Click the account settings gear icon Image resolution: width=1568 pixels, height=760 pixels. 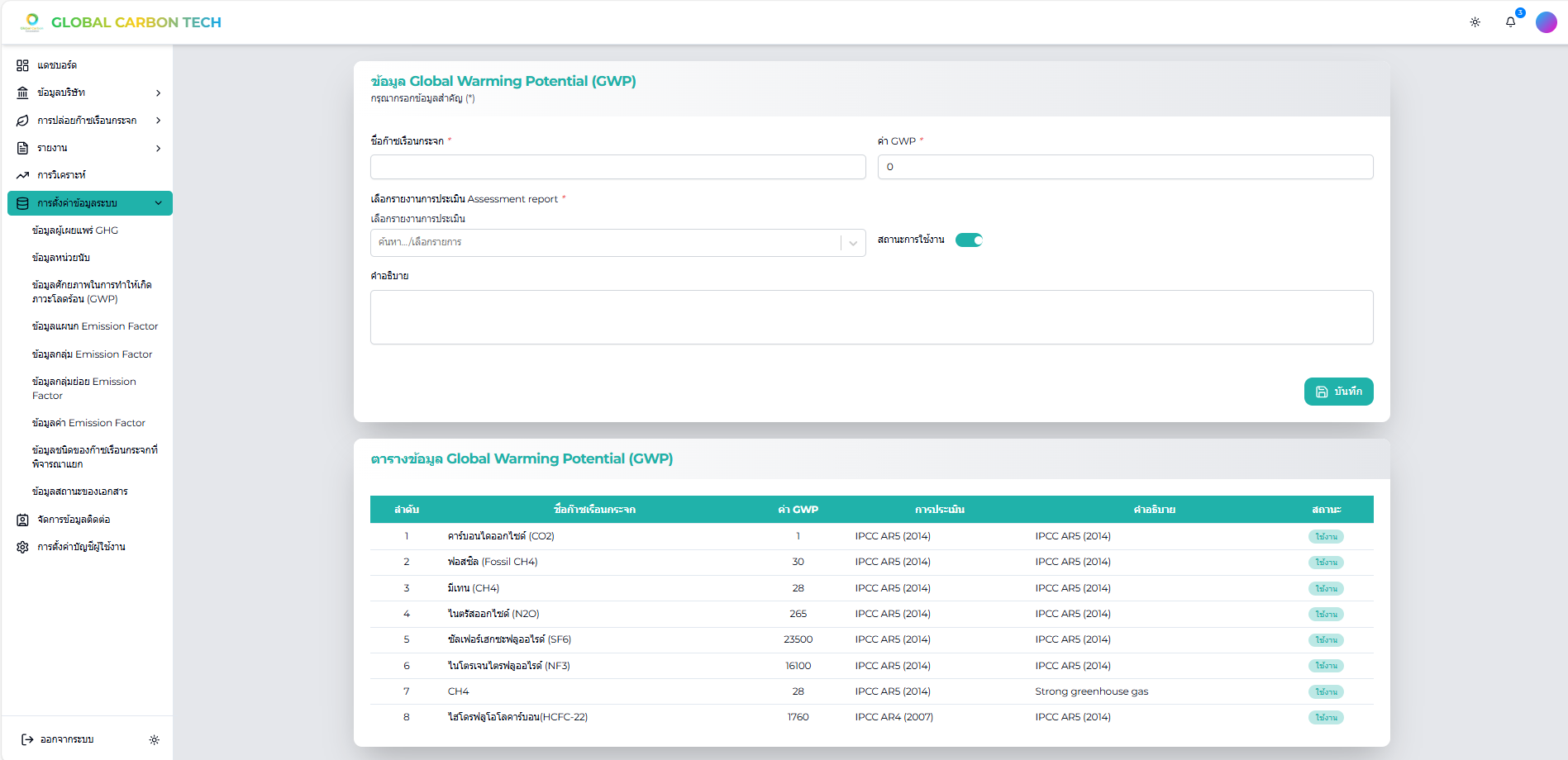point(22,547)
